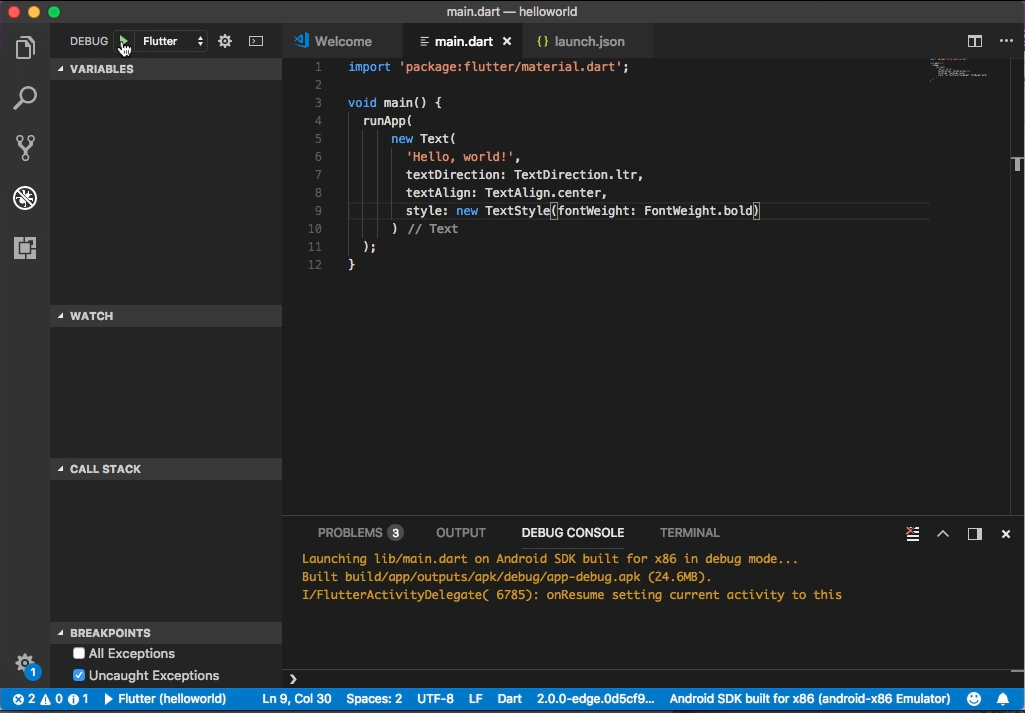
Task: Change indentation via Spaces: 2
Action: [374, 699]
